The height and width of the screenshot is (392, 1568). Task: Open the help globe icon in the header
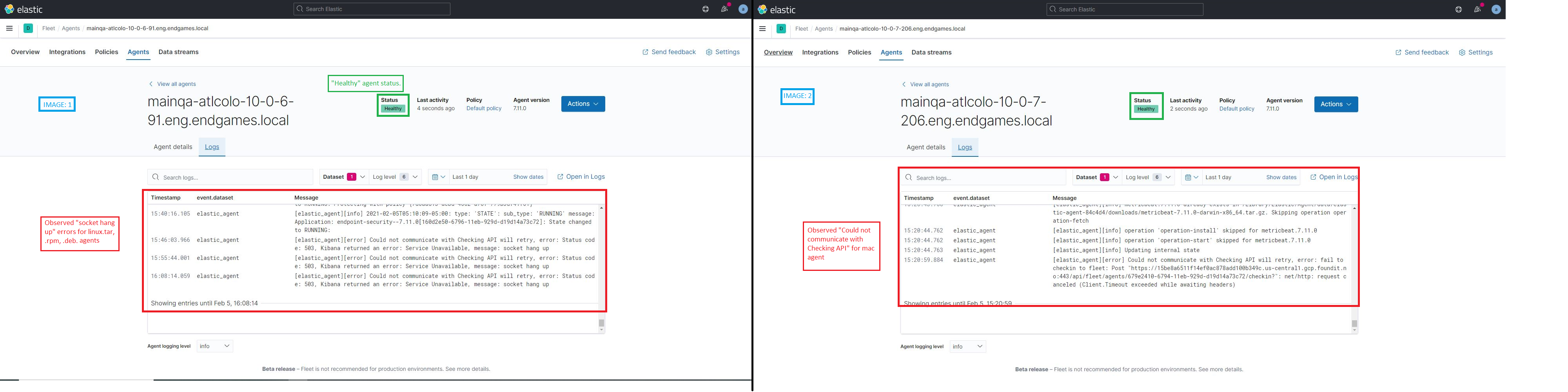(x=705, y=9)
